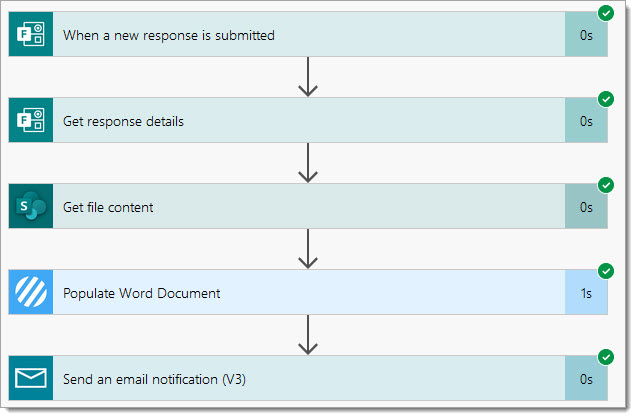
Task: Click the Forms icon beside Get response details
Action: [31, 120]
